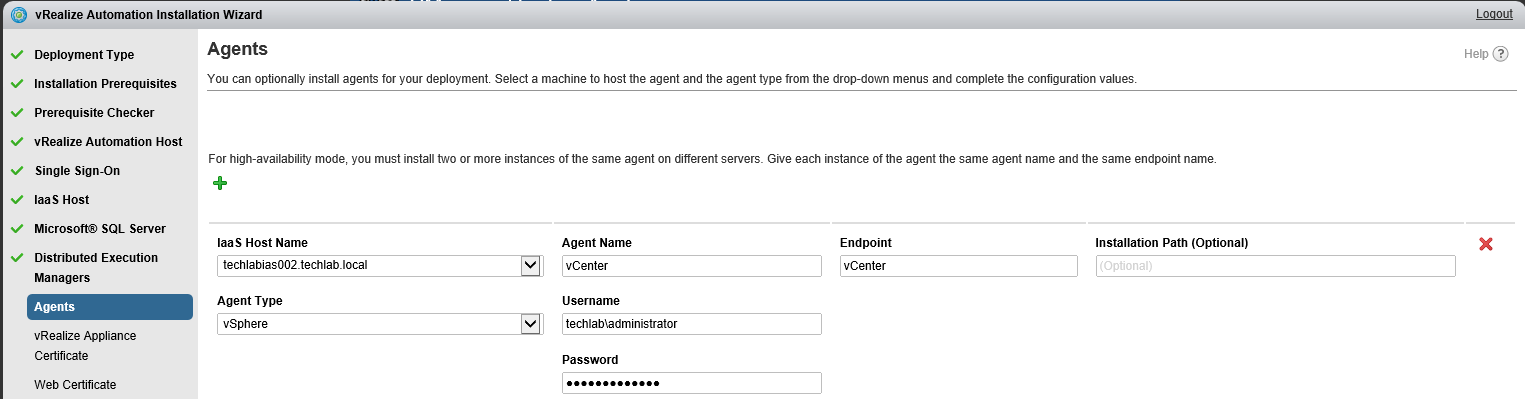The image size is (1525, 399).
Task: Click the green checkmark beside Prerequisite Checker
Action: [x=17, y=113]
